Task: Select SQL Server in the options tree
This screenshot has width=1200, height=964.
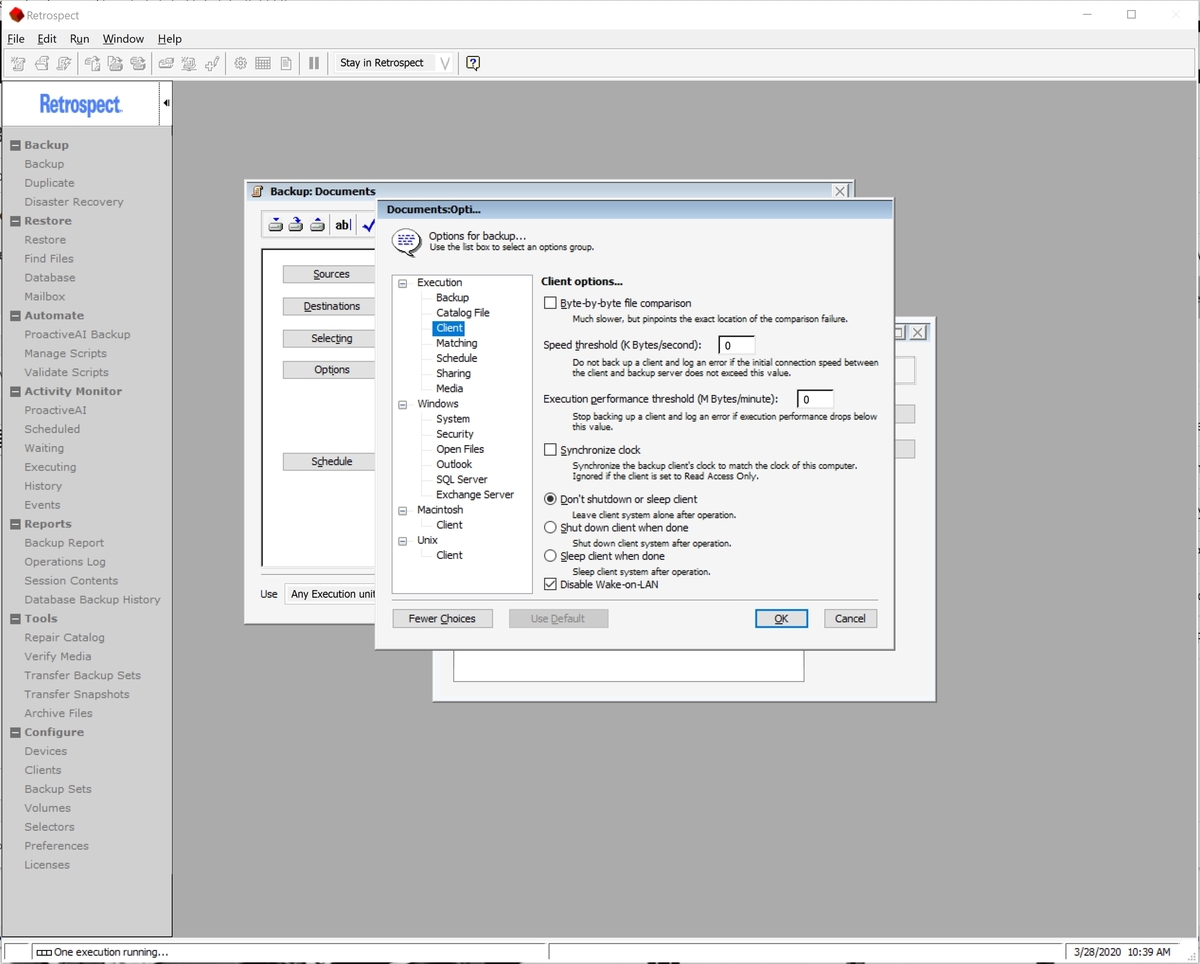Action: [462, 480]
